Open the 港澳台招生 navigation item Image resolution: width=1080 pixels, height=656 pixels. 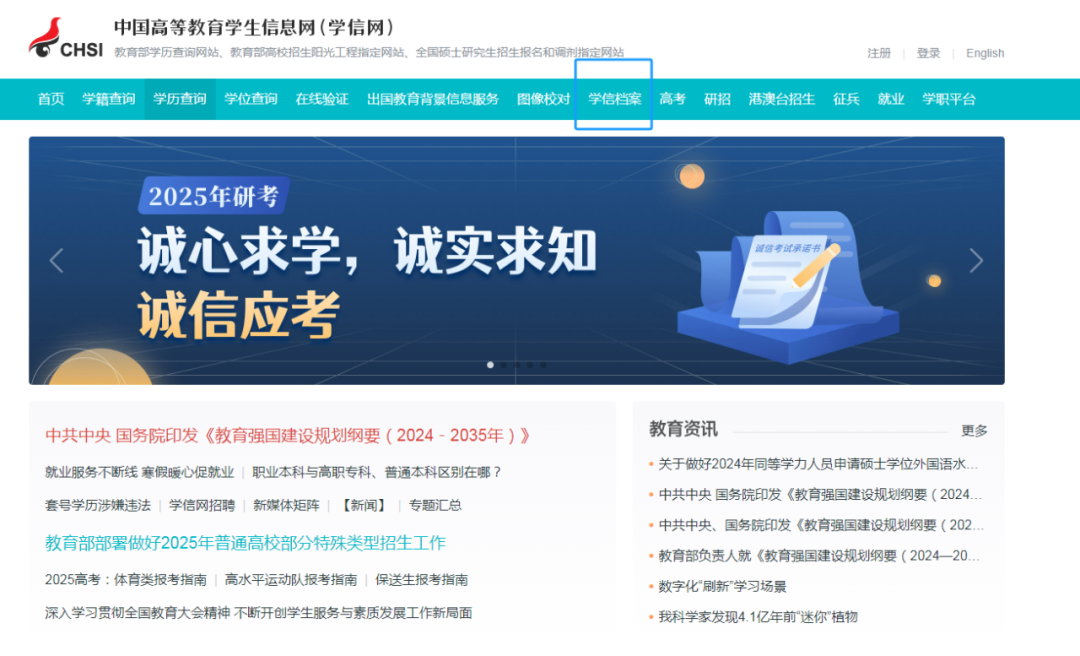tap(782, 99)
